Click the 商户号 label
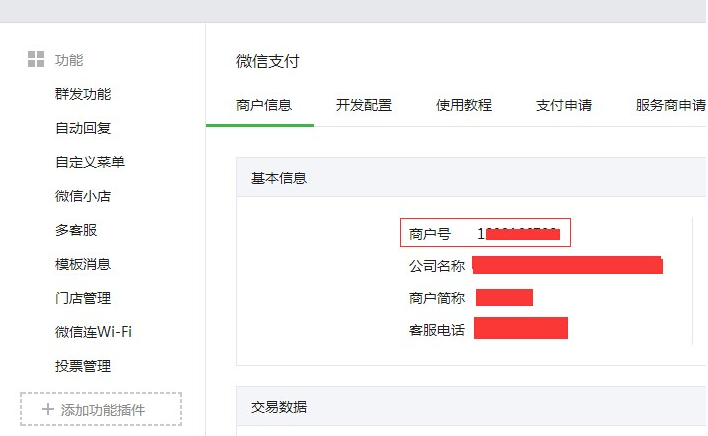Screen dimensions: 708x436 click(x=430, y=234)
